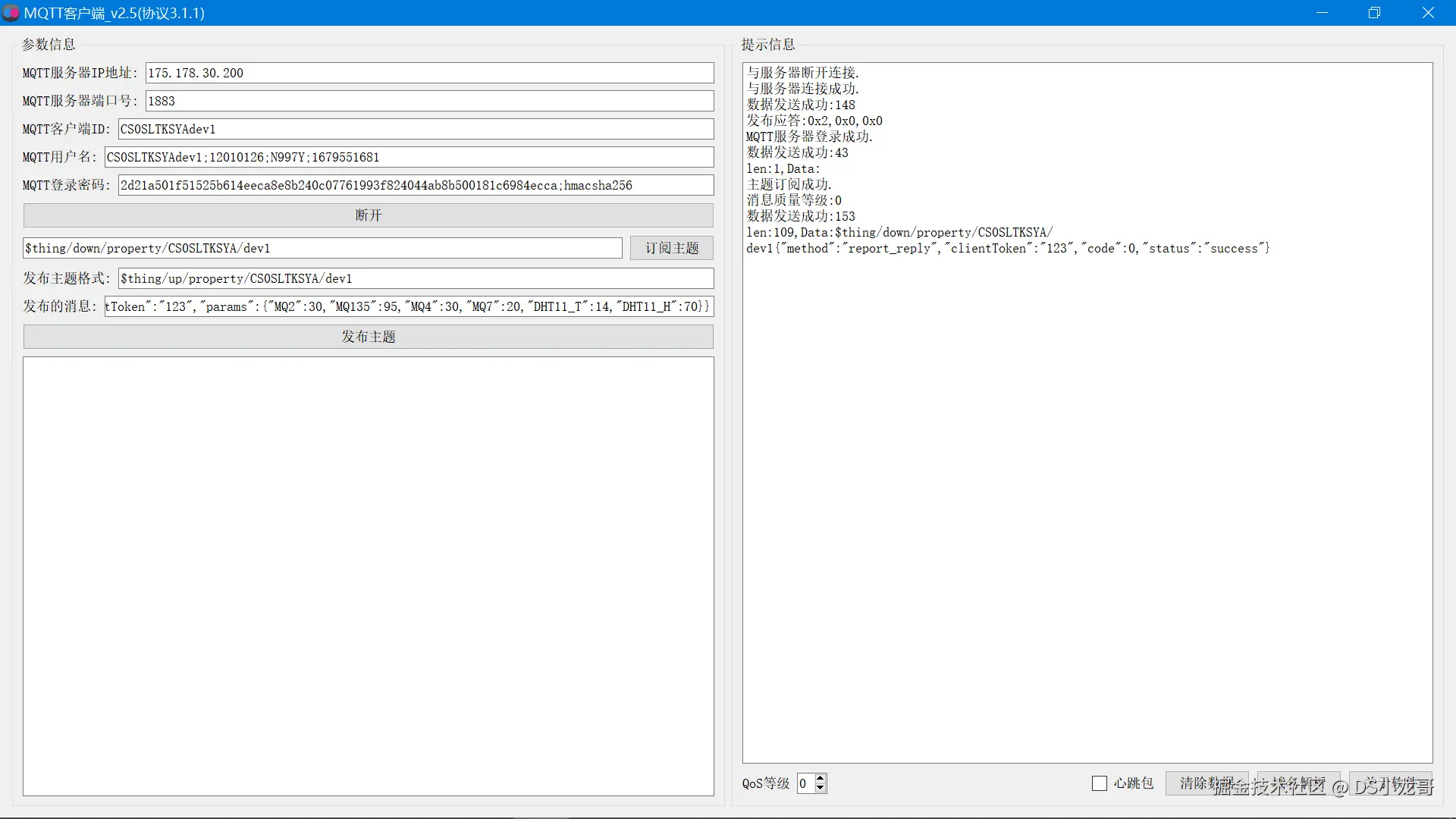Increase QoS level with up arrow
Image resolution: width=1456 pixels, height=819 pixels.
coord(821,778)
